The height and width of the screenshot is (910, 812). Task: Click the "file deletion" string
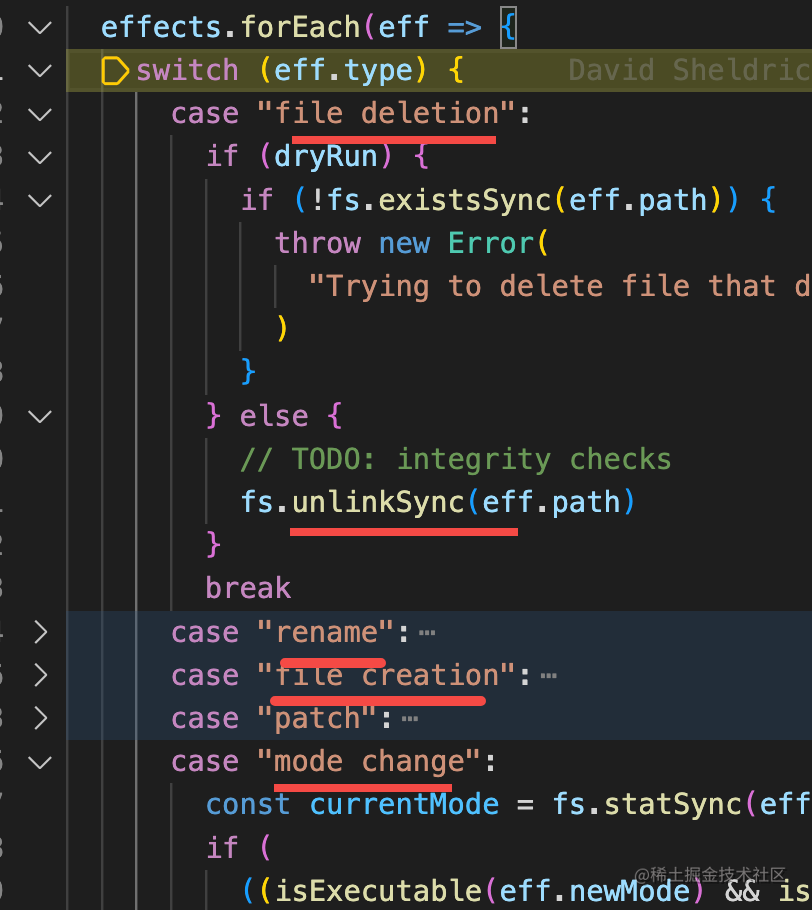(x=386, y=113)
